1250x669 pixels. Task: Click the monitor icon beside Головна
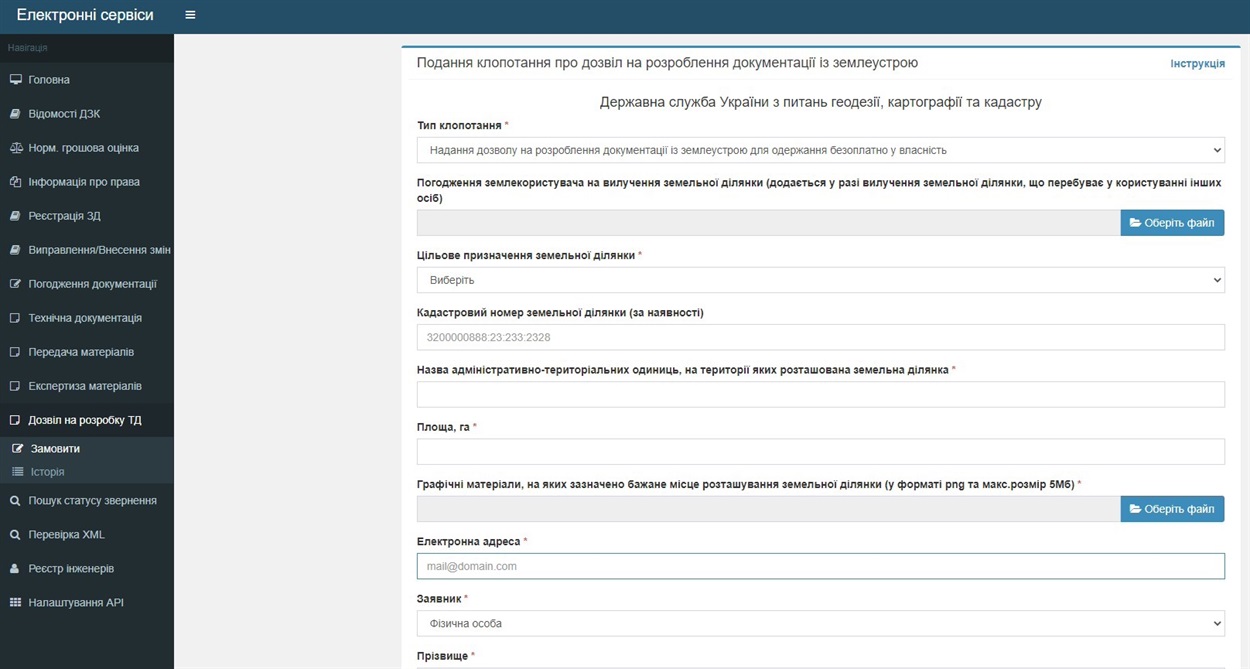(x=15, y=80)
